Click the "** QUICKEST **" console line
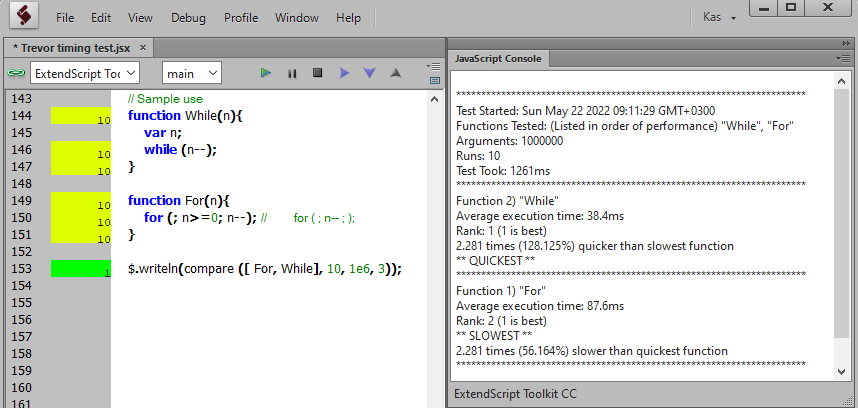The width and height of the screenshot is (858, 408). 495,261
